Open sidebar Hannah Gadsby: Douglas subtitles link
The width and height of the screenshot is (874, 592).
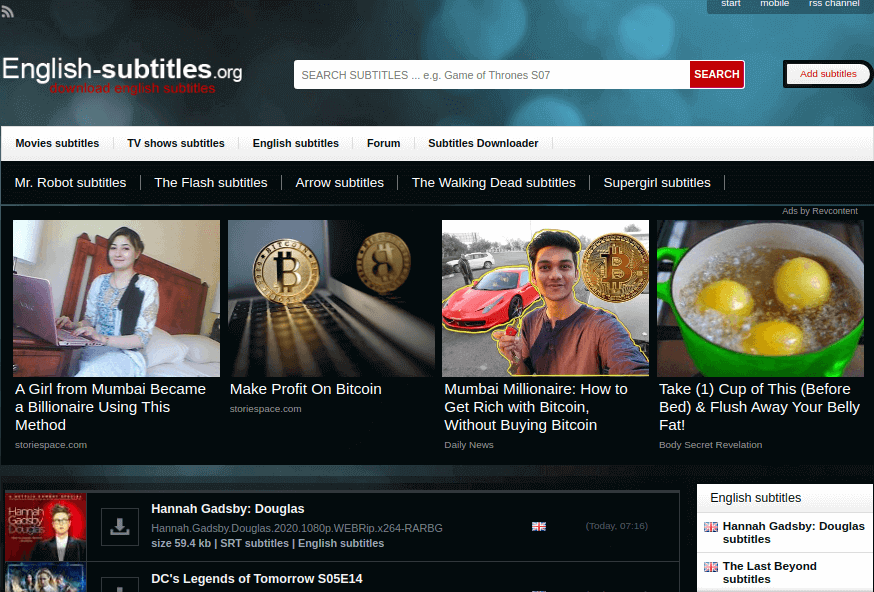793,532
